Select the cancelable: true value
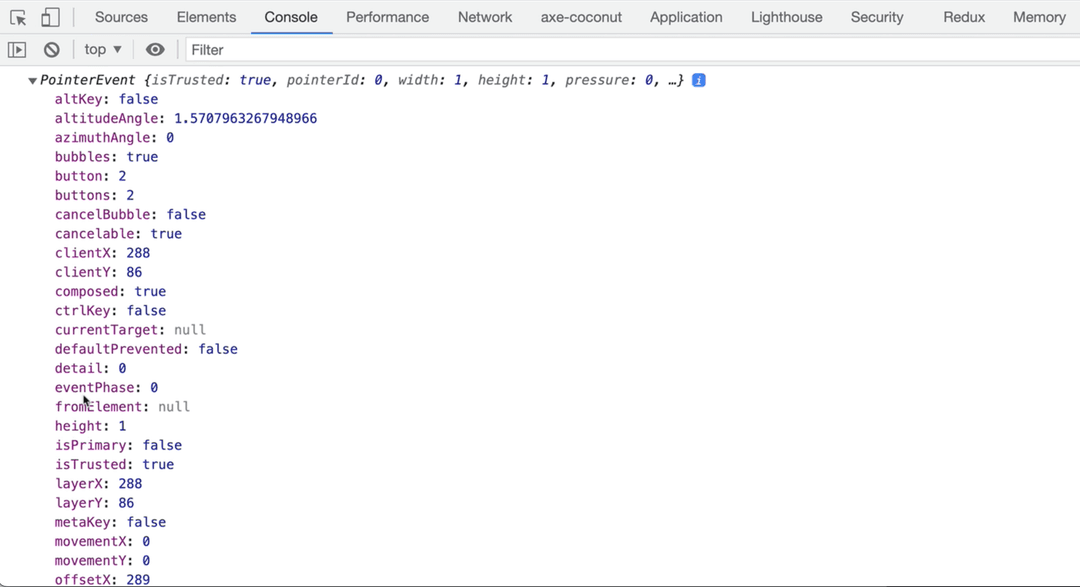1080x587 pixels. pos(166,233)
